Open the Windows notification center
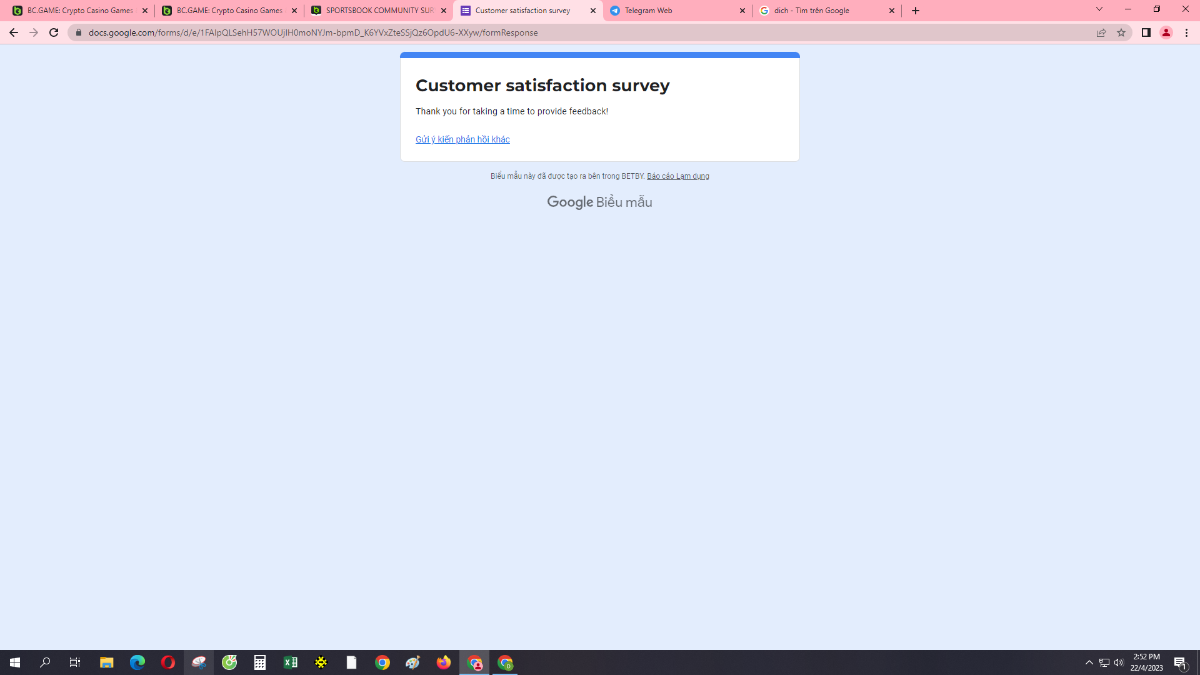The height and width of the screenshot is (675, 1200). click(1180, 662)
